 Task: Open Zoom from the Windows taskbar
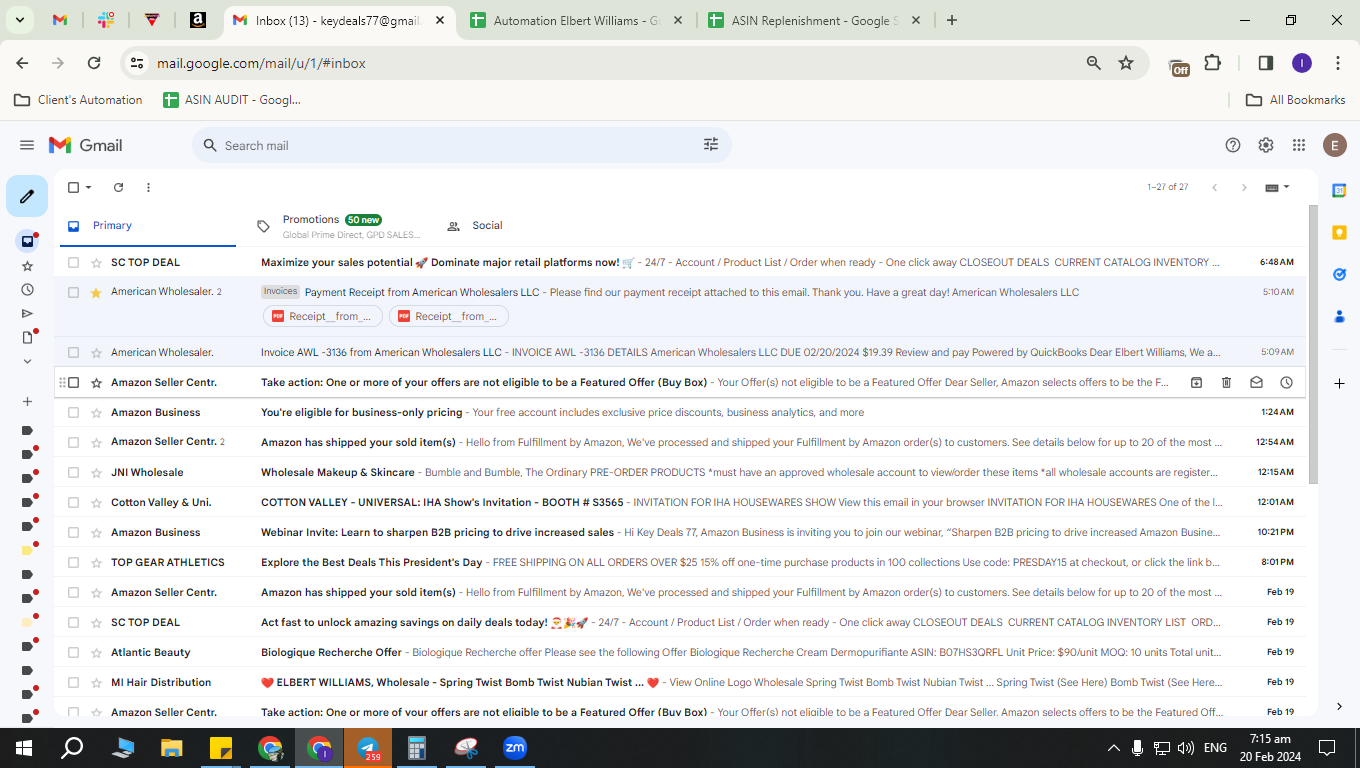[x=515, y=748]
